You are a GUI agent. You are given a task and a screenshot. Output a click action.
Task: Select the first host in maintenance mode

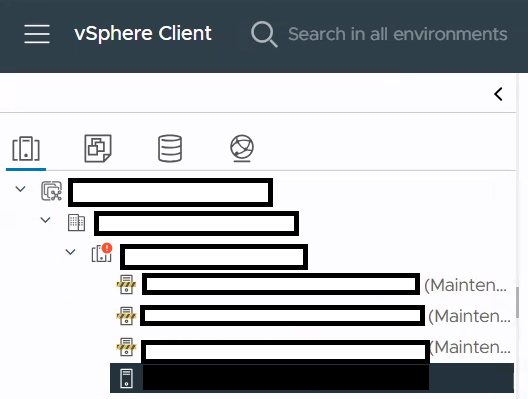coord(311,285)
